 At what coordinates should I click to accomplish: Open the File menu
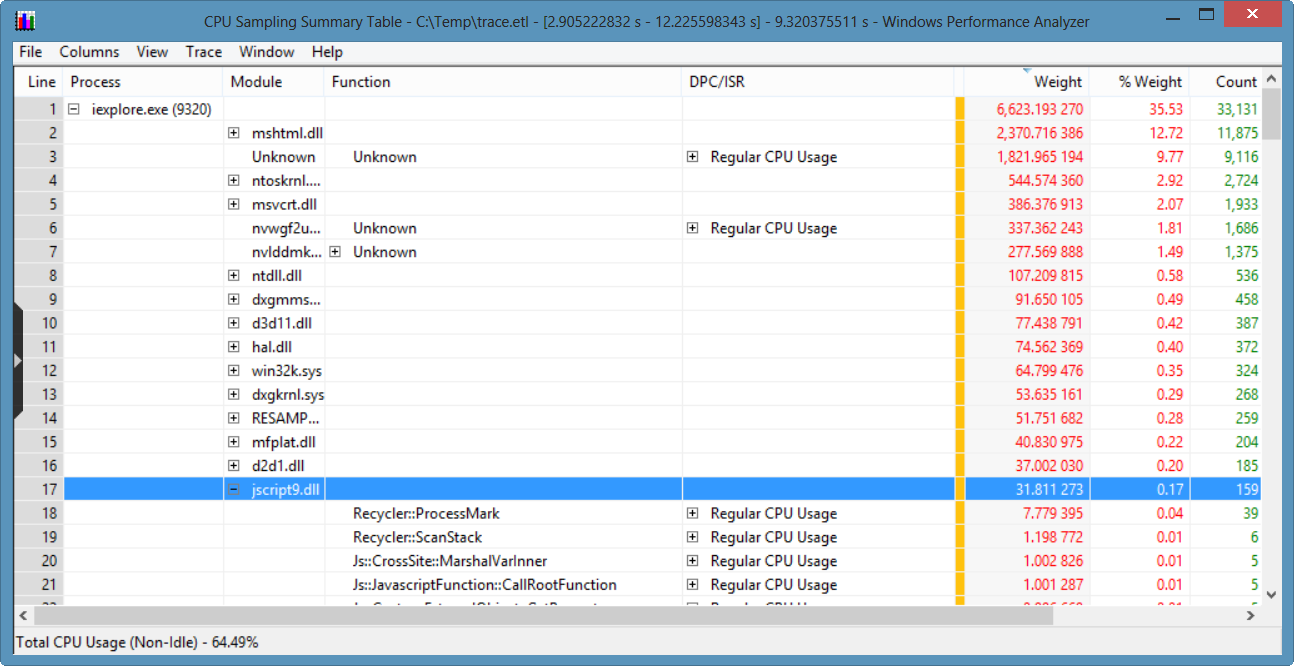pos(30,52)
